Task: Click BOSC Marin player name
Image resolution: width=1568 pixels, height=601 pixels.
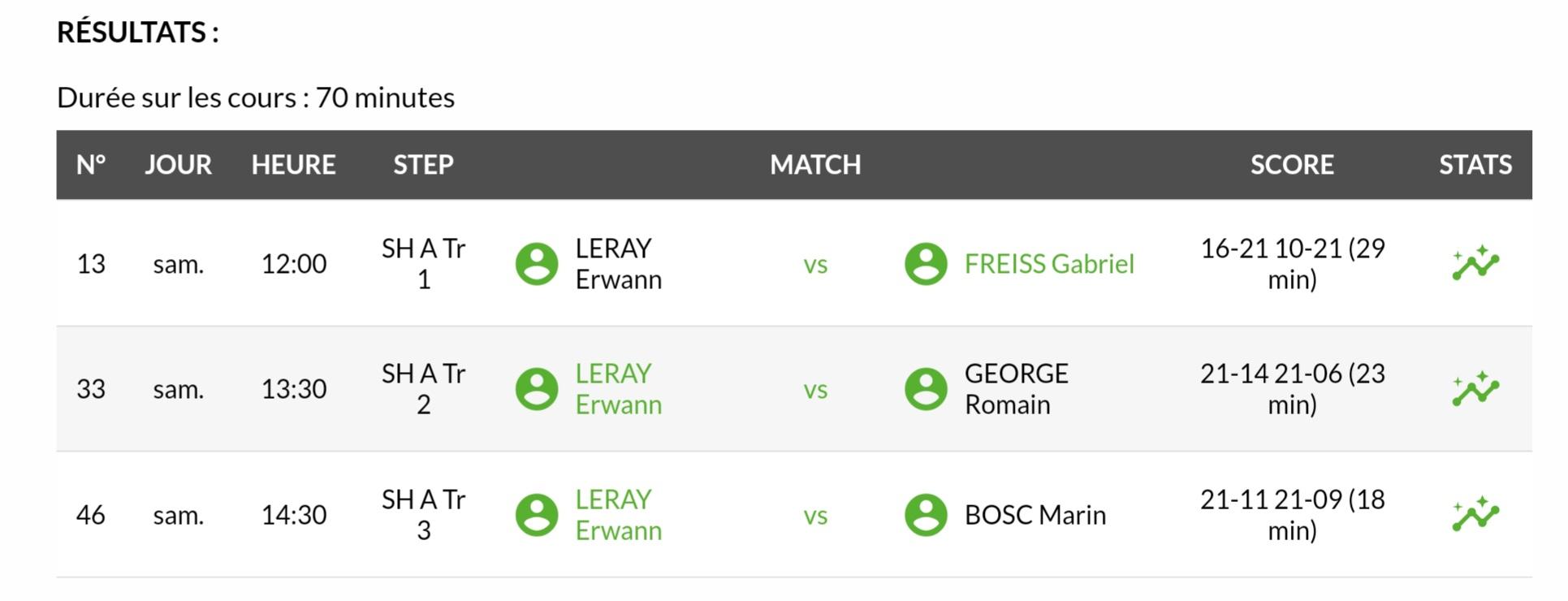Action: (1035, 515)
